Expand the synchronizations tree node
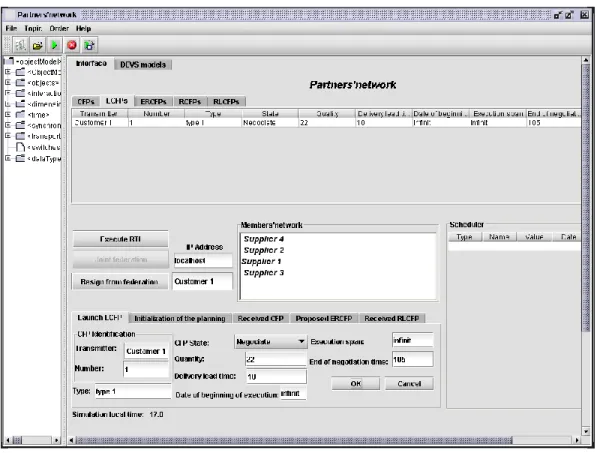Viewport: 597px width, 453px height. click(8, 125)
